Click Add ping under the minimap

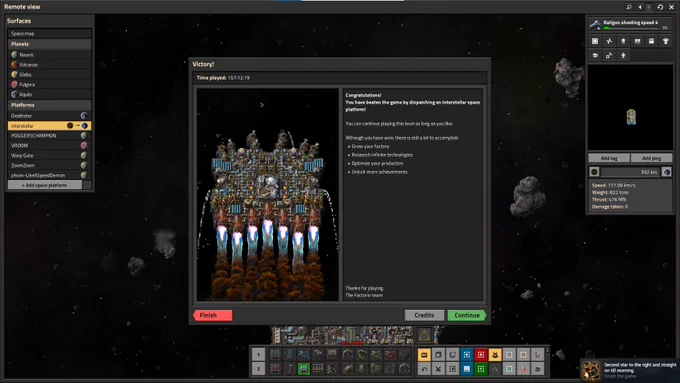[x=651, y=158]
